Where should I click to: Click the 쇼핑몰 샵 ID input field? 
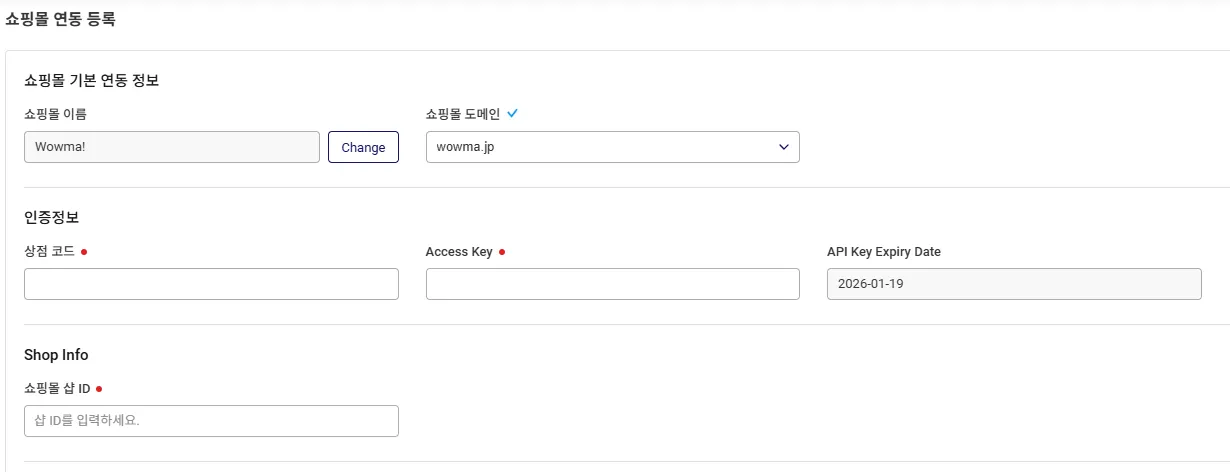pyautogui.click(x=211, y=421)
